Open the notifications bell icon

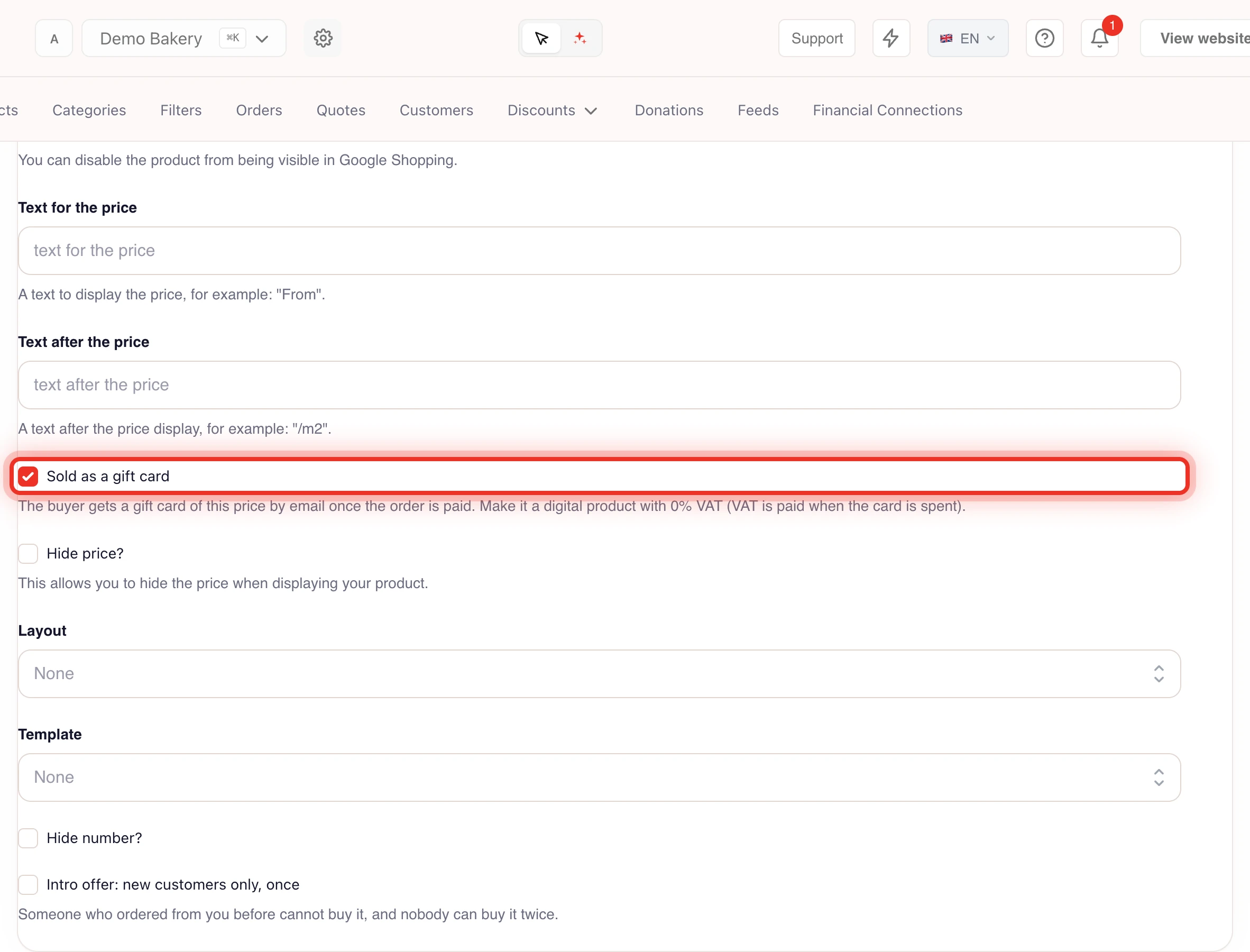click(x=1099, y=39)
